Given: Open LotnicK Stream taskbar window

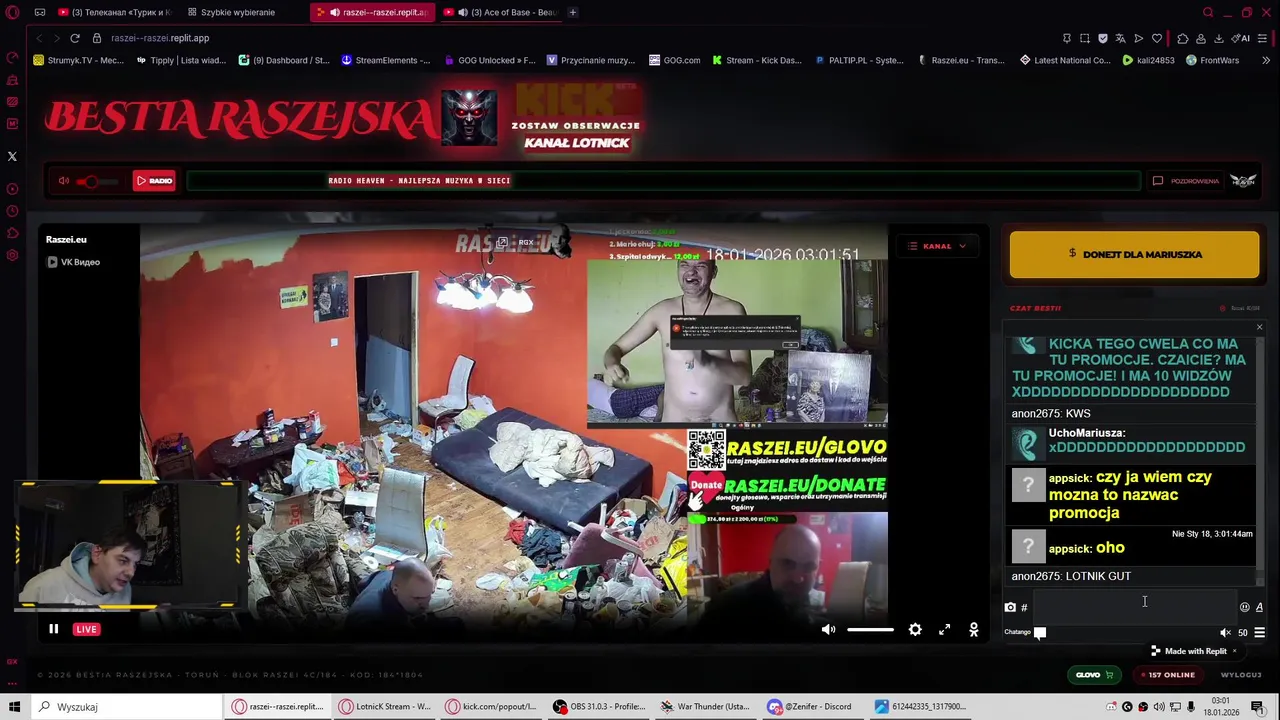Looking at the screenshot, I should [x=385, y=707].
